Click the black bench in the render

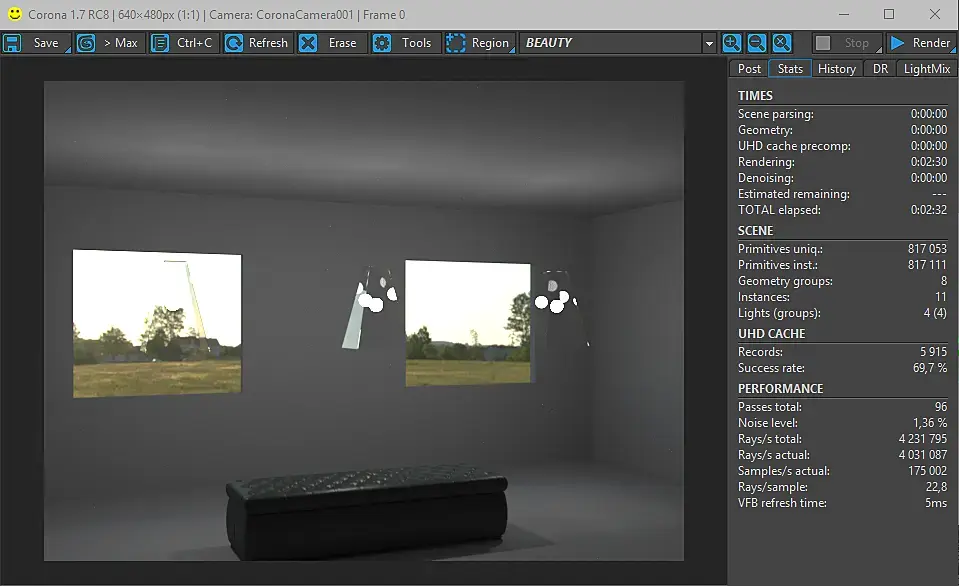366,514
